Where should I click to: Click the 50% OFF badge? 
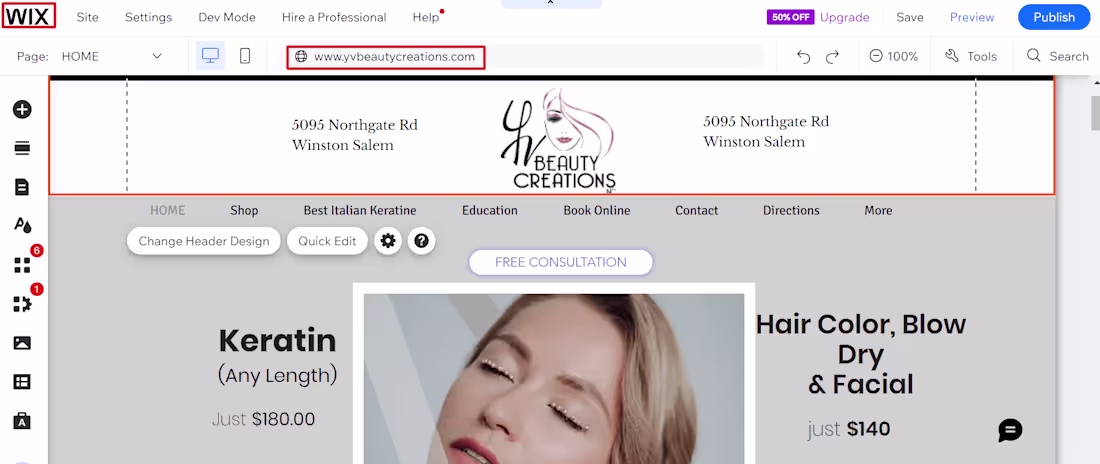pyautogui.click(x=791, y=18)
